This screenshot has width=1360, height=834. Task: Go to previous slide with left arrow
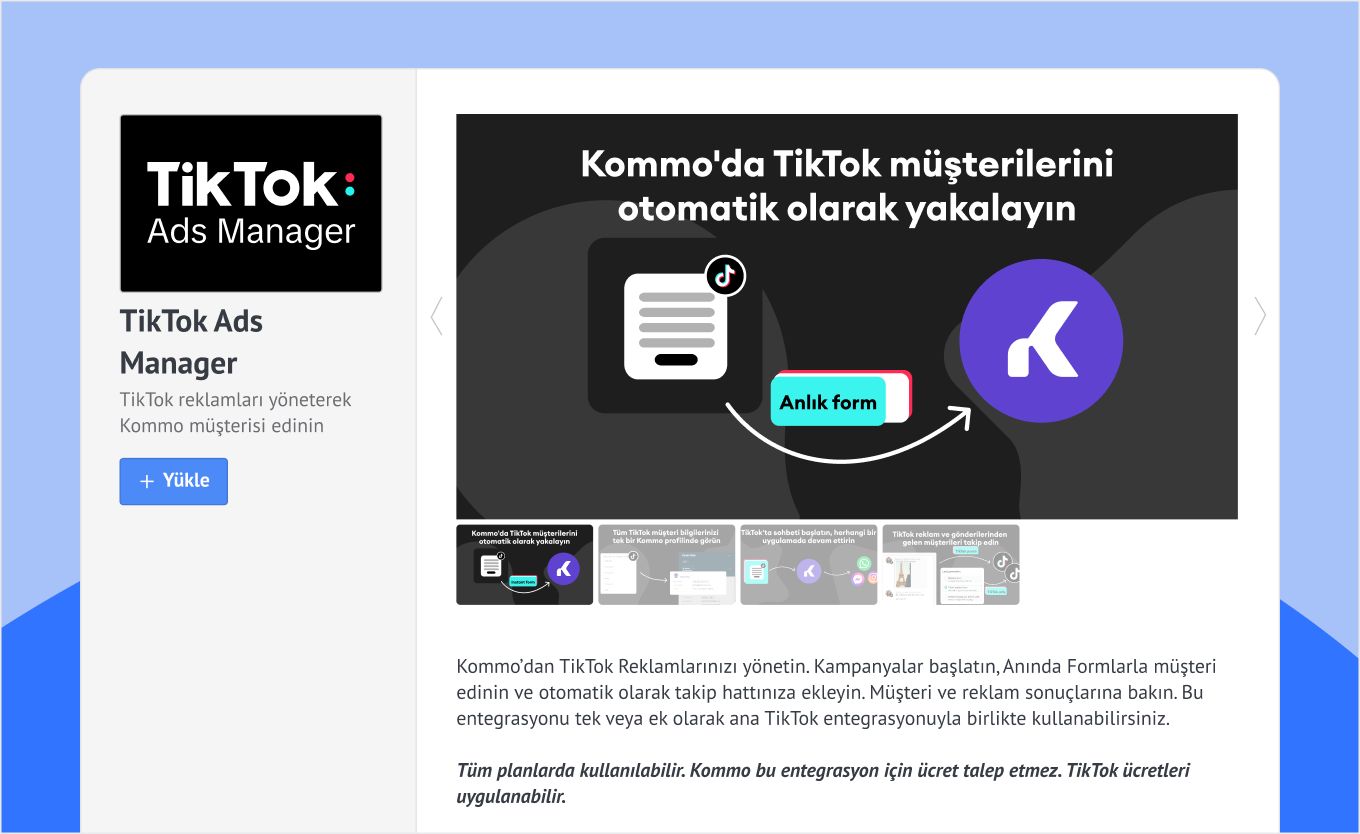click(x=436, y=316)
